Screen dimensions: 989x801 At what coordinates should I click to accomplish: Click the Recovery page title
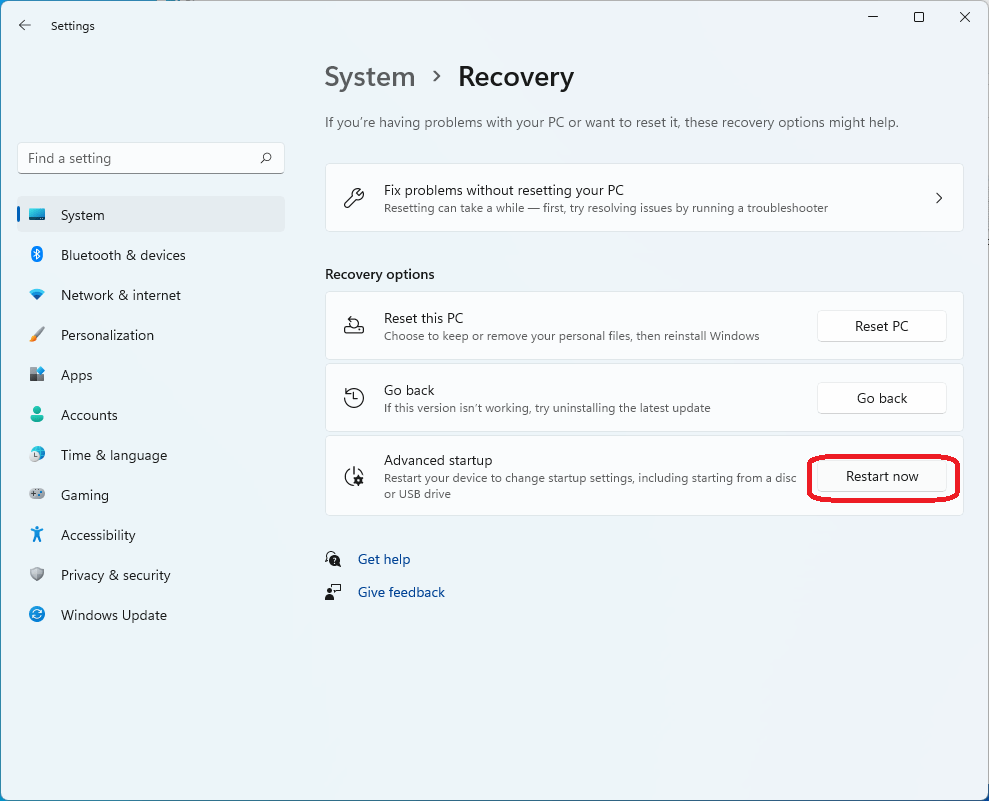[x=516, y=77]
